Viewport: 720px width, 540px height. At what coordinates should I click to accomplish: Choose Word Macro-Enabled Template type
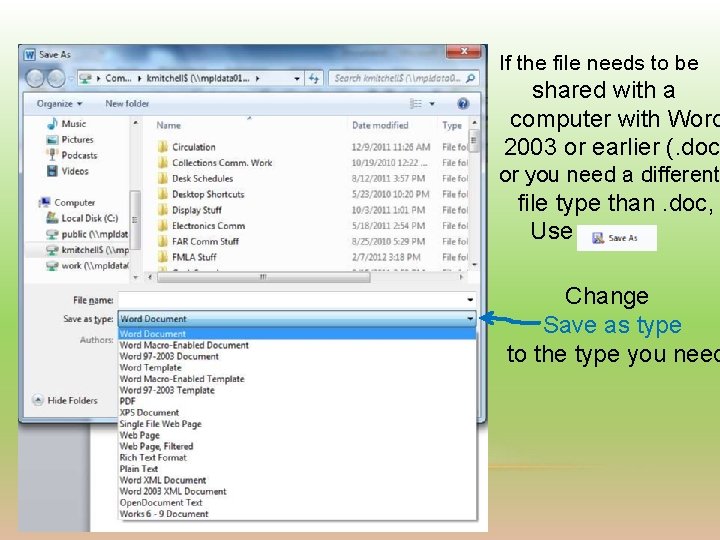pos(297,379)
